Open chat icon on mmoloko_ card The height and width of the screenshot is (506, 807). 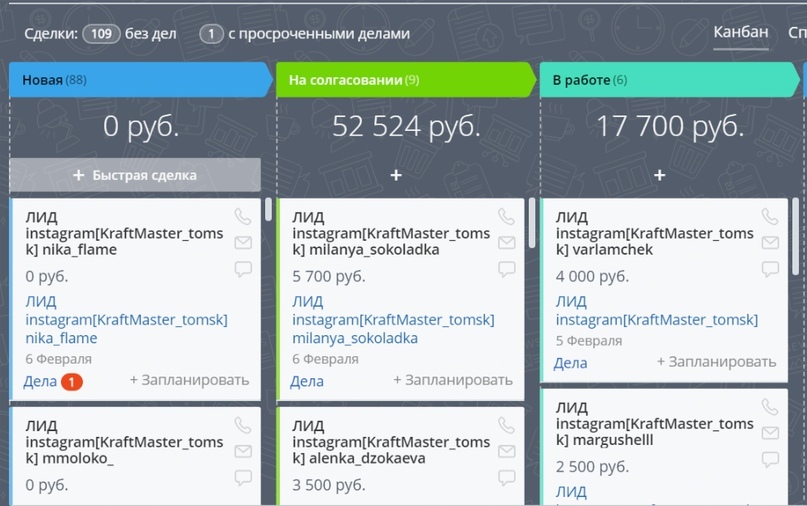click(243, 478)
